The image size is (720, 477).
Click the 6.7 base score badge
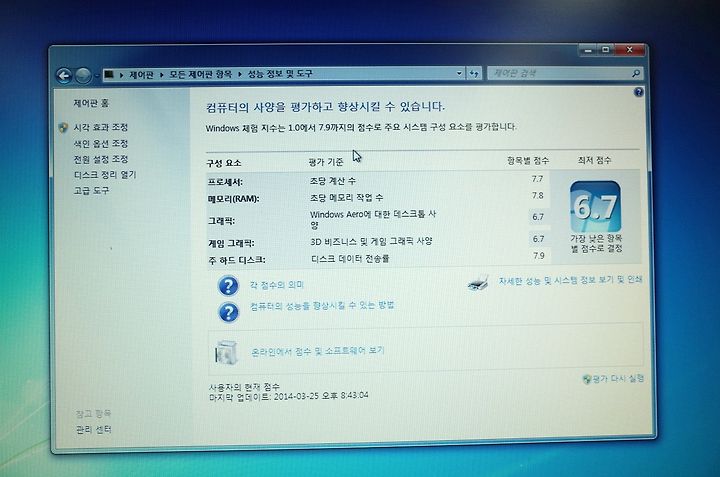tap(595, 207)
